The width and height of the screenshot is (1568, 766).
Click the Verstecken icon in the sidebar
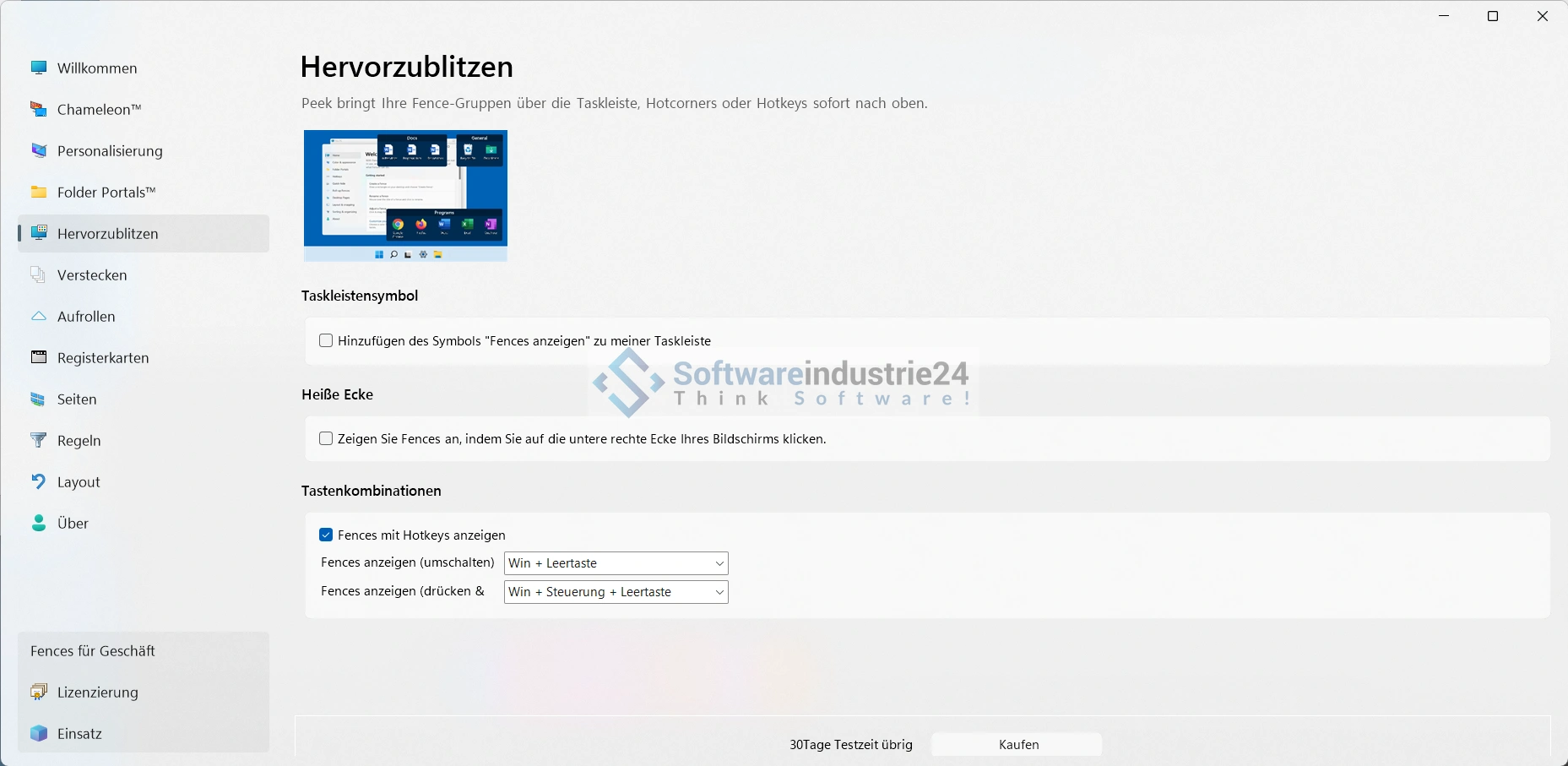39,274
